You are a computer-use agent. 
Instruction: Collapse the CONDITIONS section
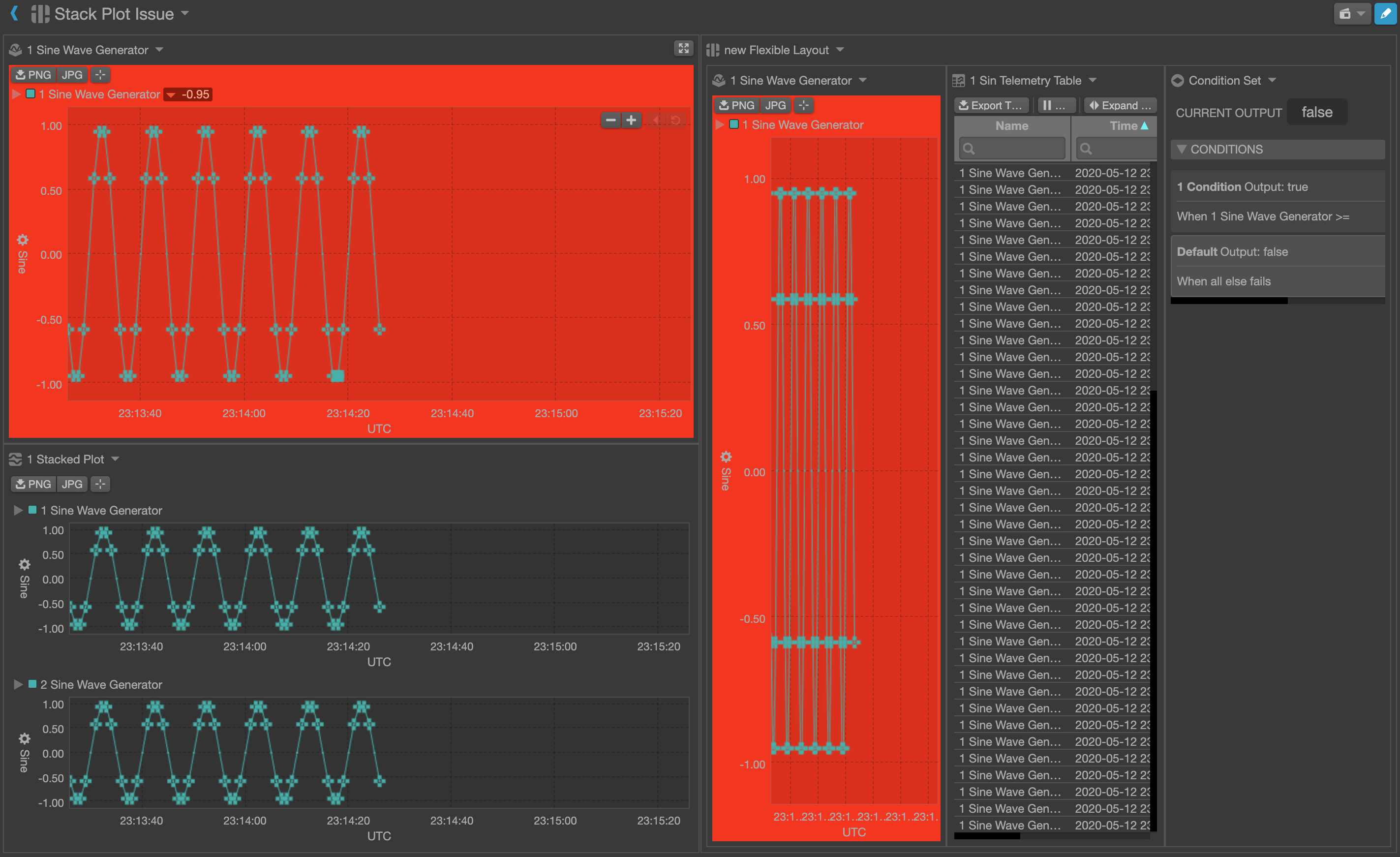click(x=1182, y=149)
